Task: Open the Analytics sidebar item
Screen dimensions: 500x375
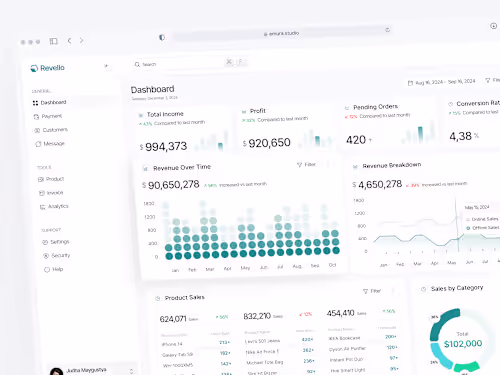Action: point(54,207)
